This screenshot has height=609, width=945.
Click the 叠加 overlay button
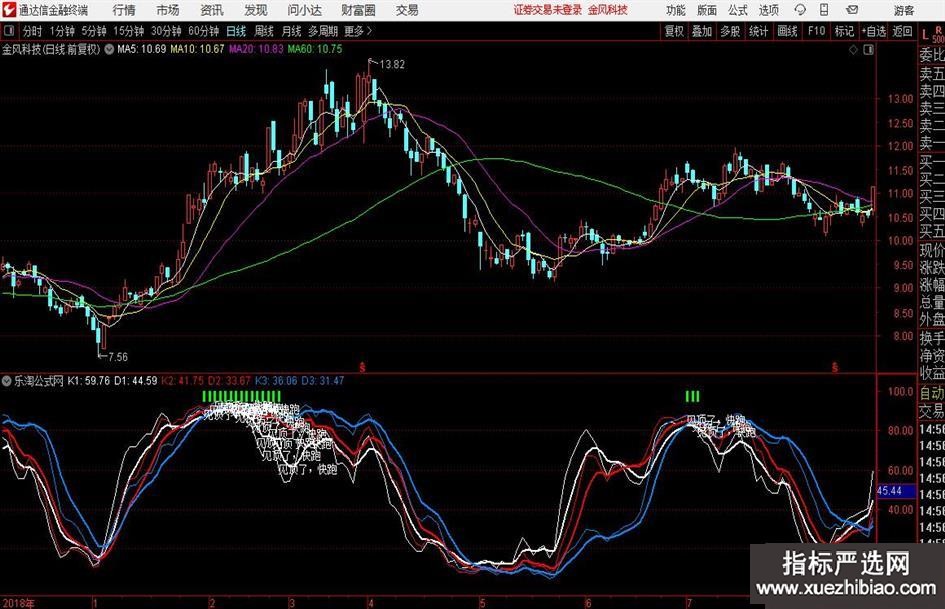tap(702, 31)
